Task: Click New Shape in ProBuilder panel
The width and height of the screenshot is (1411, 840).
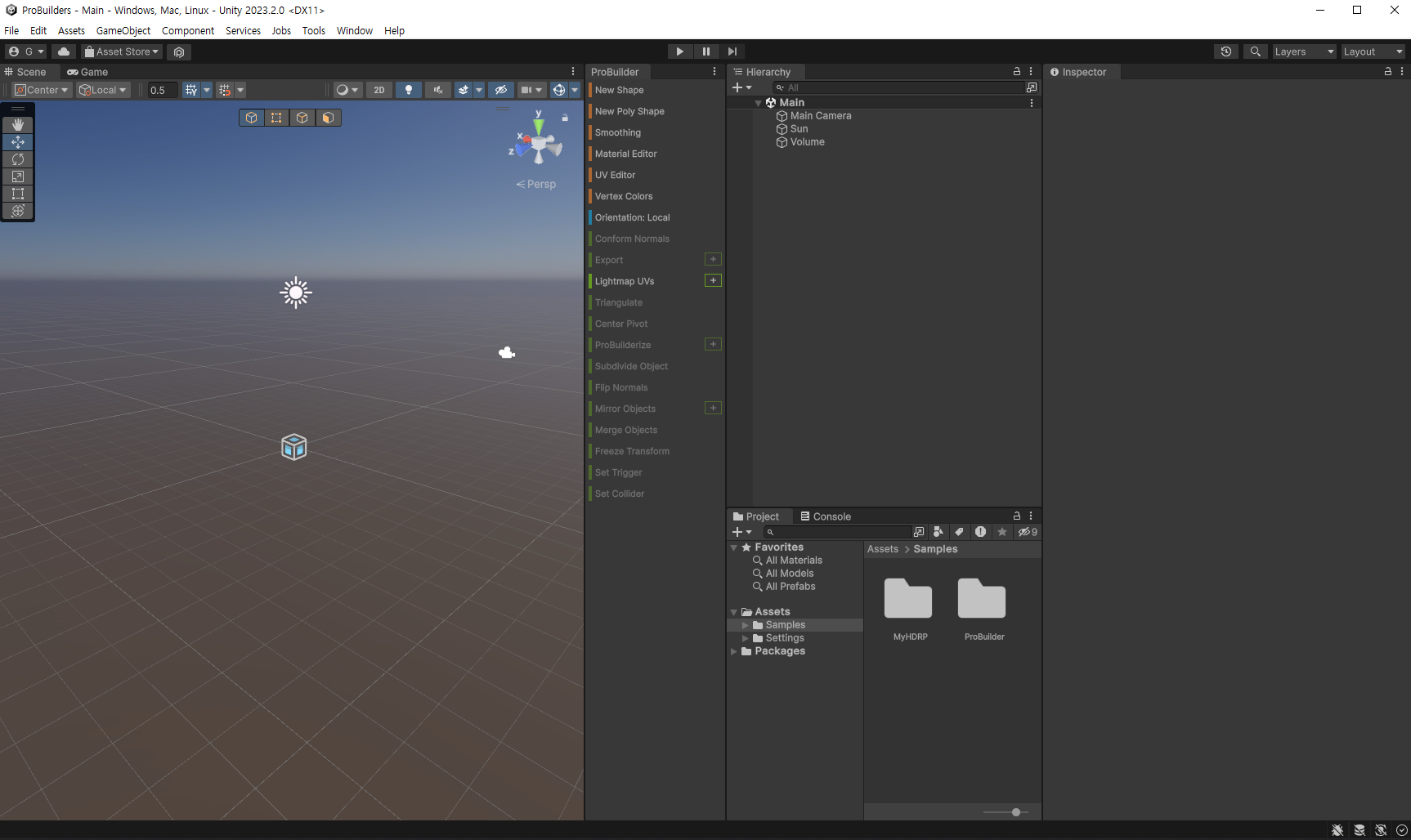Action: coord(619,90)
